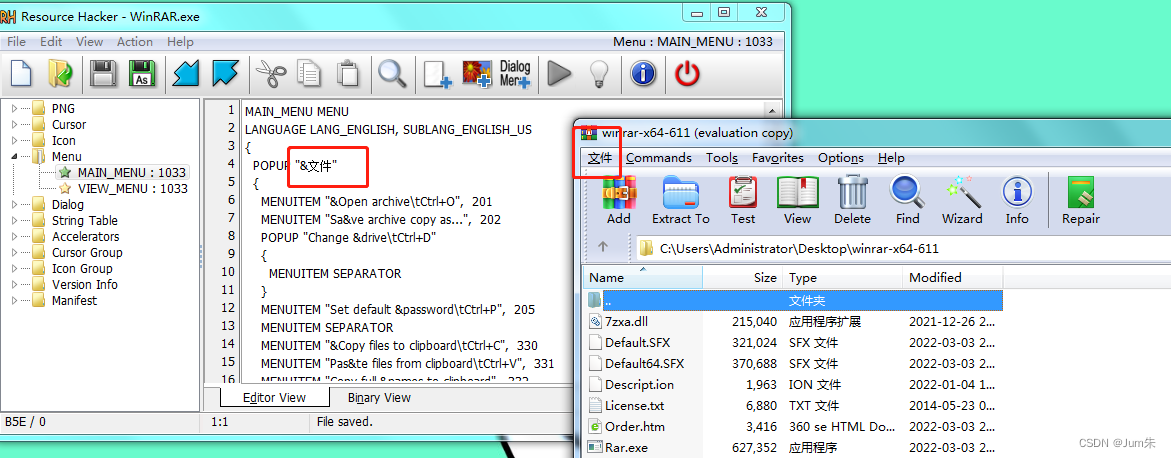Click the export resource down-right arrow icon
Image resolution: width=1171 pixels, height=458 pixels.
225,74
